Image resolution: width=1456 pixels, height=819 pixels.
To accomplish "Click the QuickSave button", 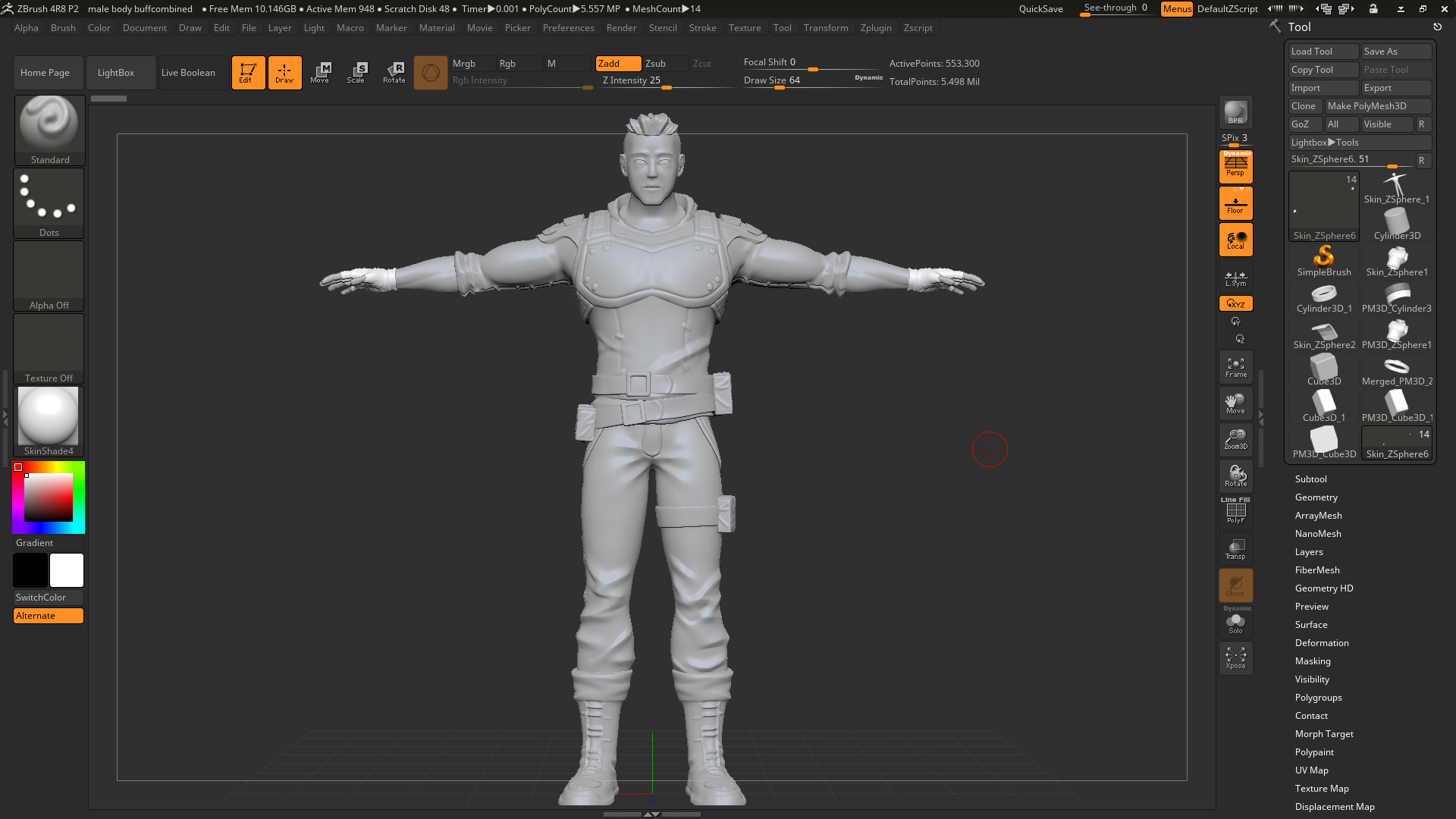I will pos(1040,9).
